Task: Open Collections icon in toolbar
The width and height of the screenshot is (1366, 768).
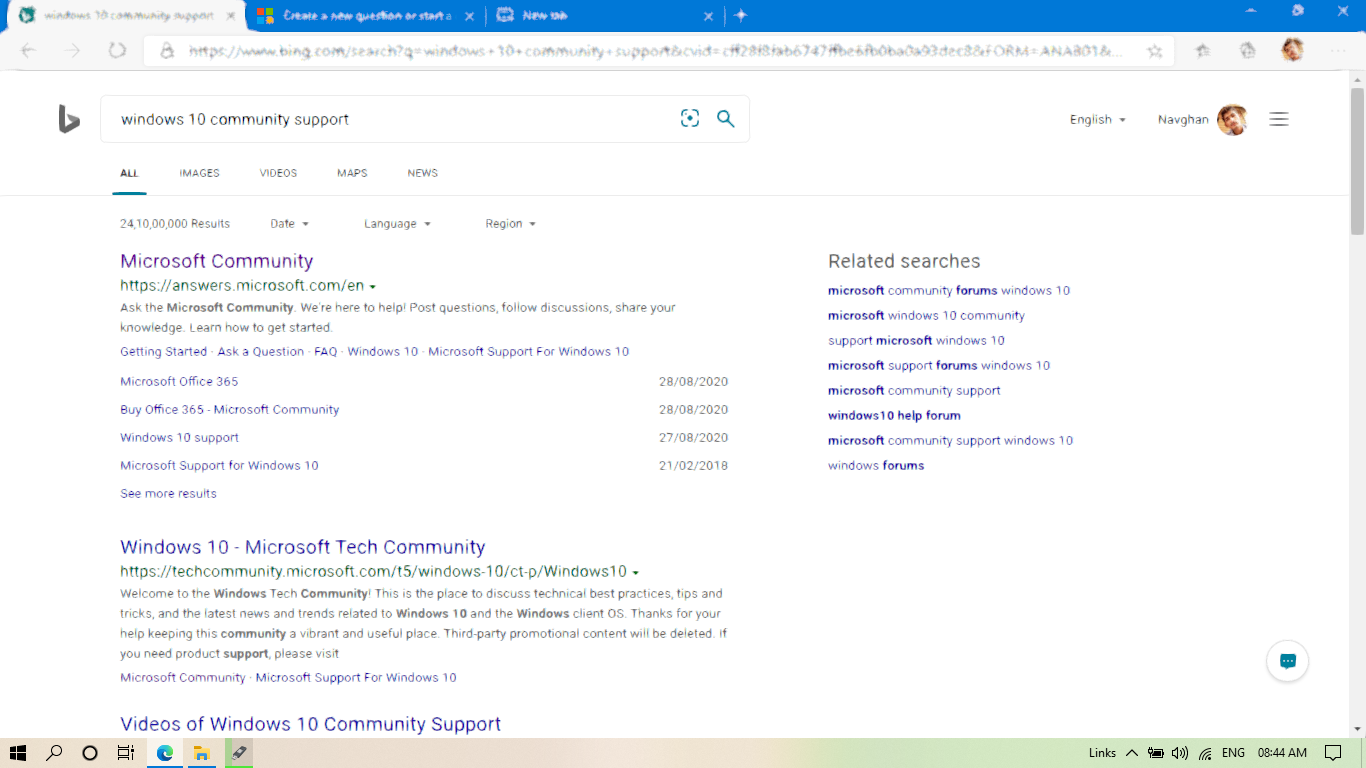Action: coord(1247,51)
